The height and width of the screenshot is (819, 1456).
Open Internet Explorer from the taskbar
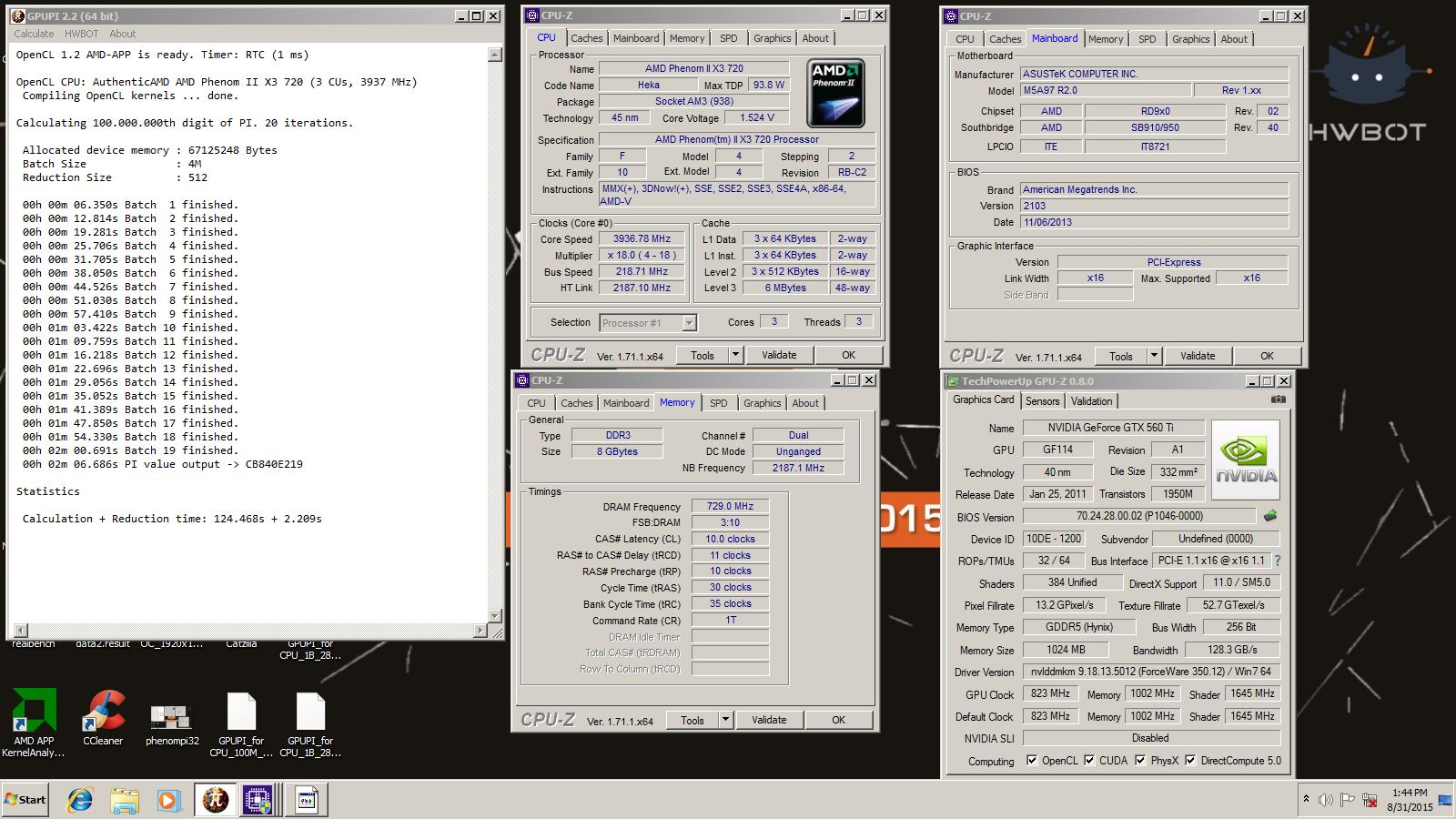[x=80, y=800]
